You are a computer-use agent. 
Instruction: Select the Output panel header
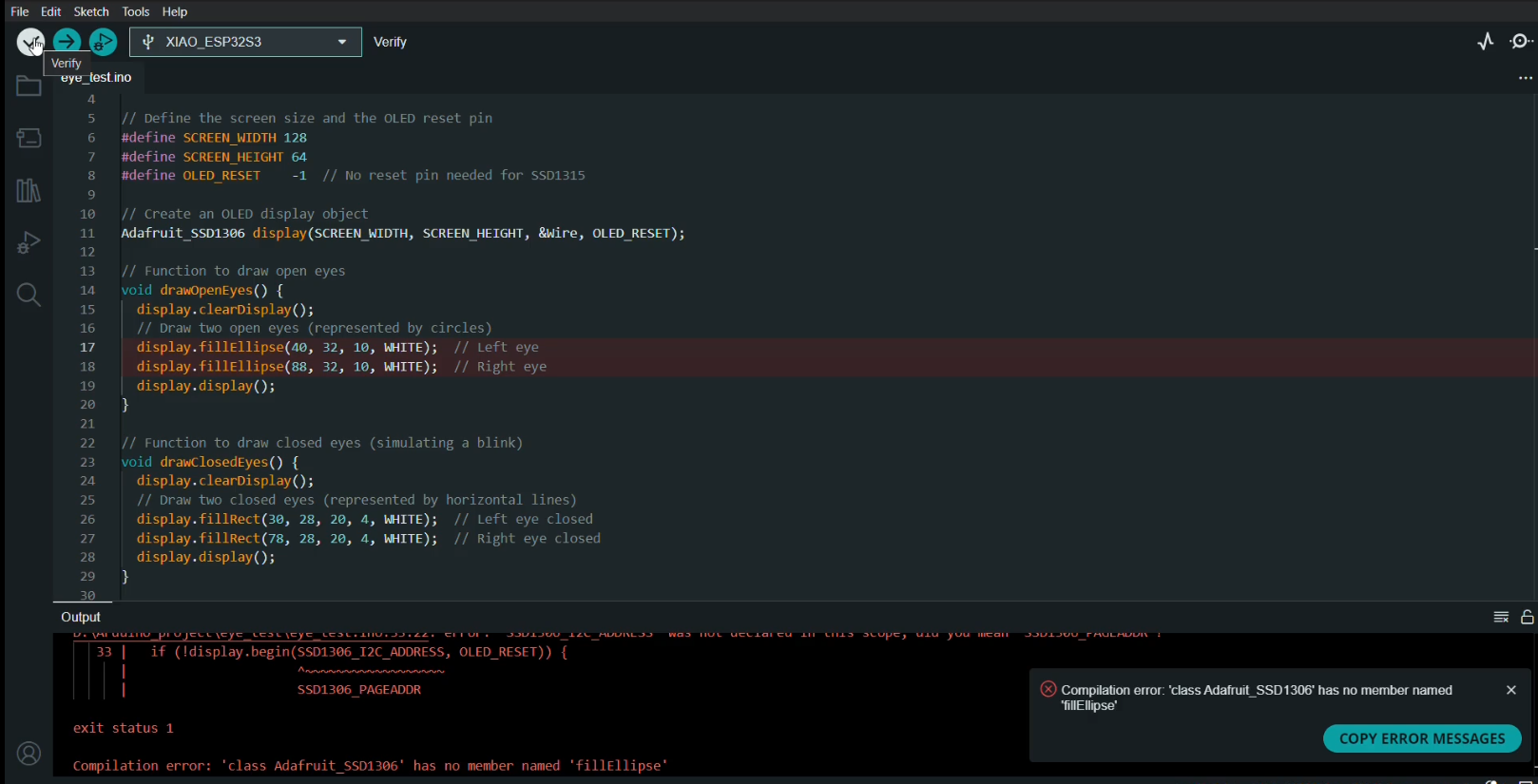coord(81,618)
